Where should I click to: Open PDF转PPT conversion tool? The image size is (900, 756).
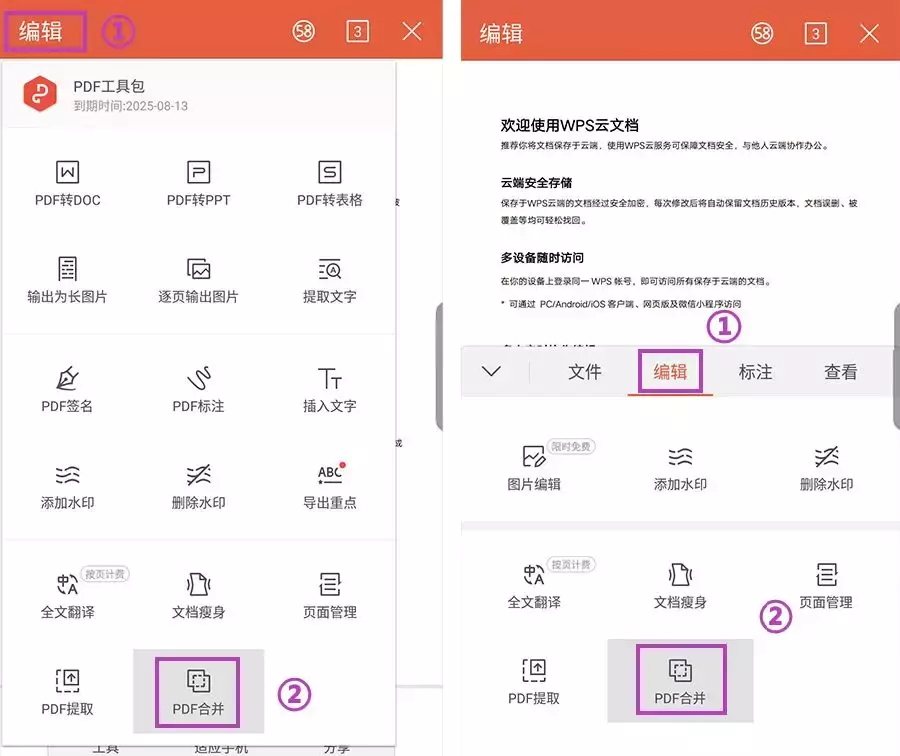[198, 184]
